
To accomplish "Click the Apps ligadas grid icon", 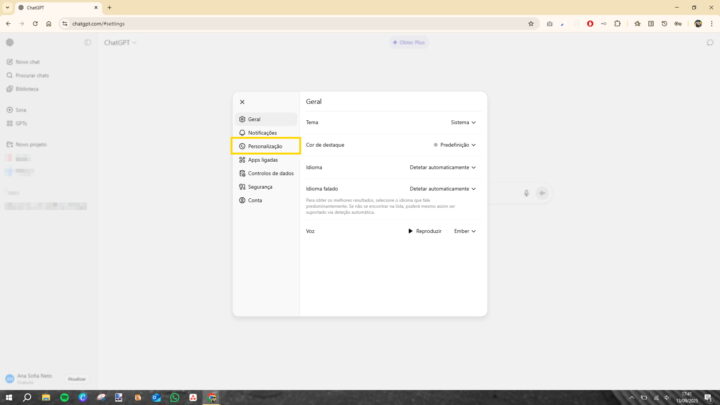I will (x=242, y=160).
